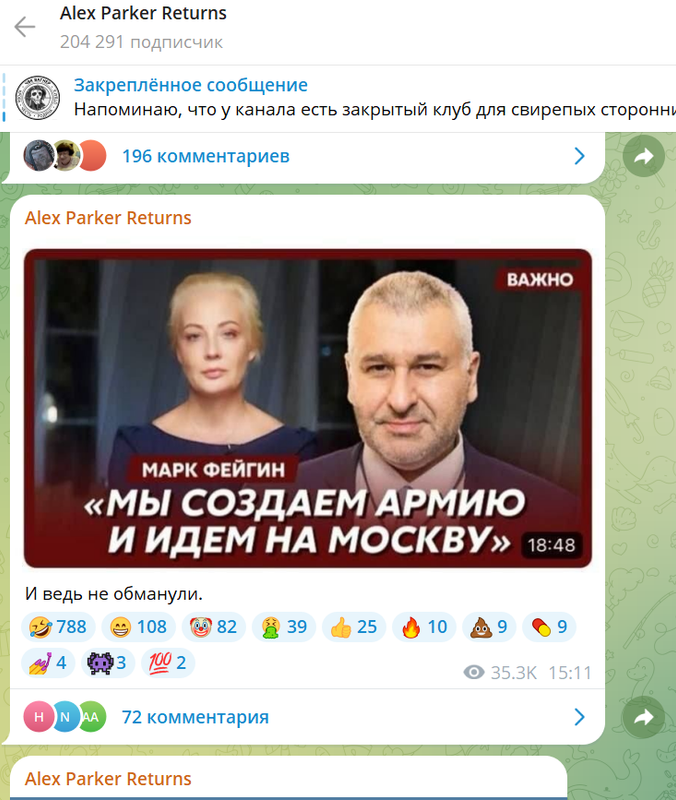
Task: Open the pinned message channel avatar
Action: click(37, 97)
